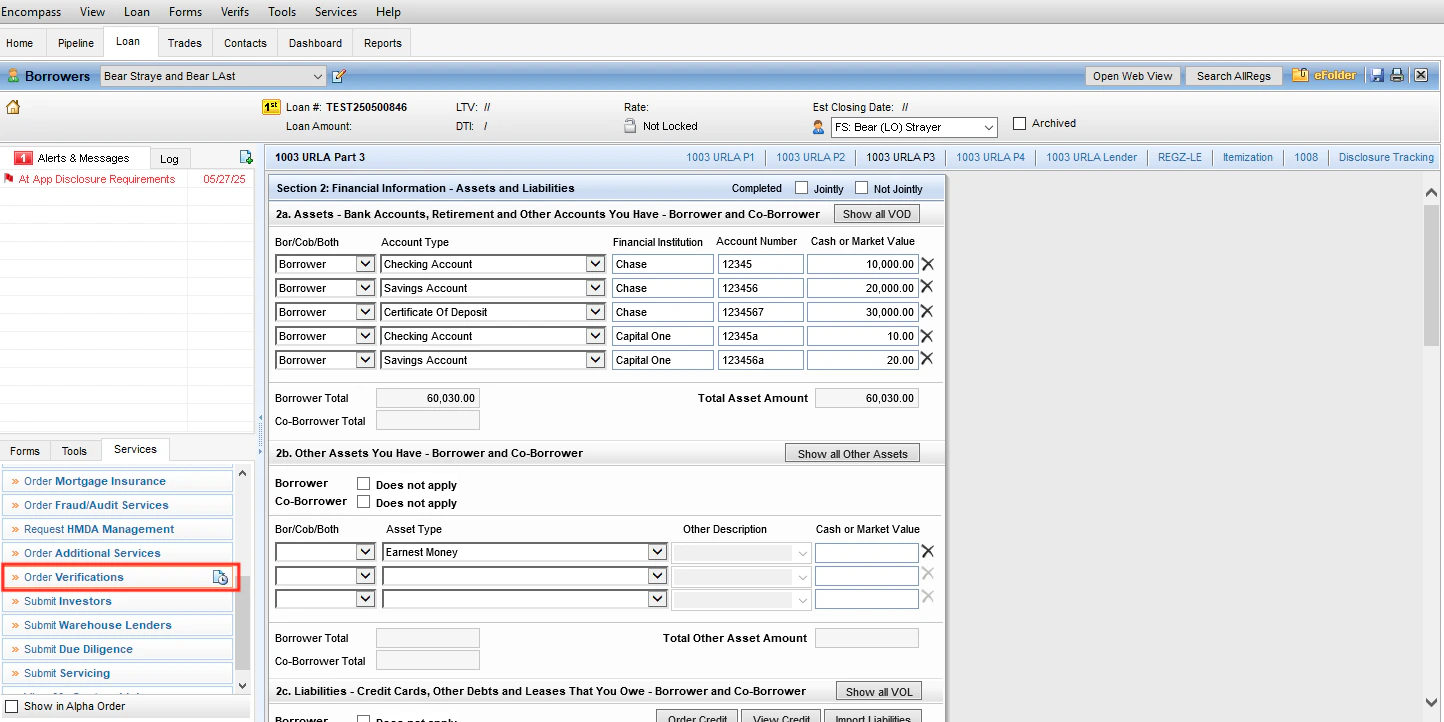1444x722 pixels.
Task: Open the Savings Account type dropdown for Capital One
Action: click(594, 359)
